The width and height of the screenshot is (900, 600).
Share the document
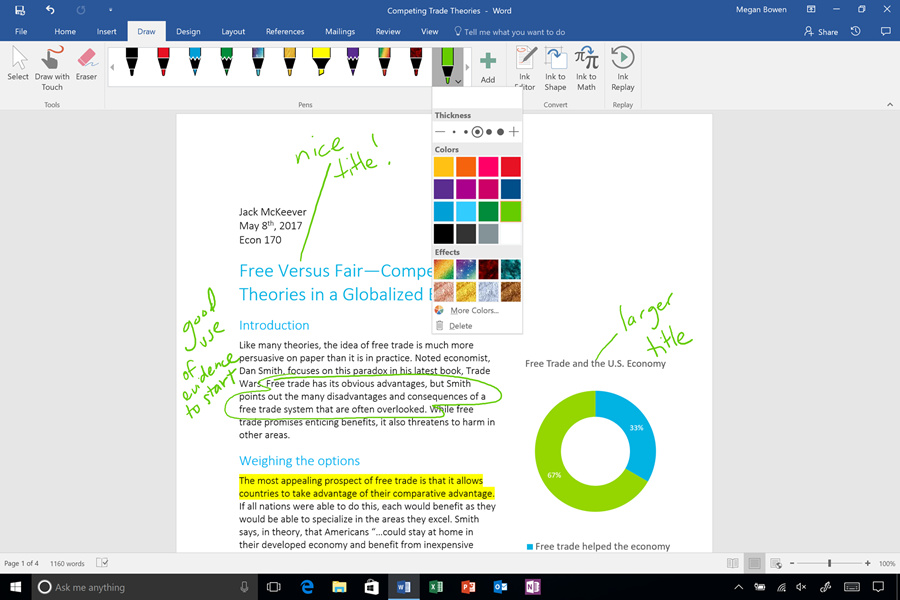(x=821, y=32)
